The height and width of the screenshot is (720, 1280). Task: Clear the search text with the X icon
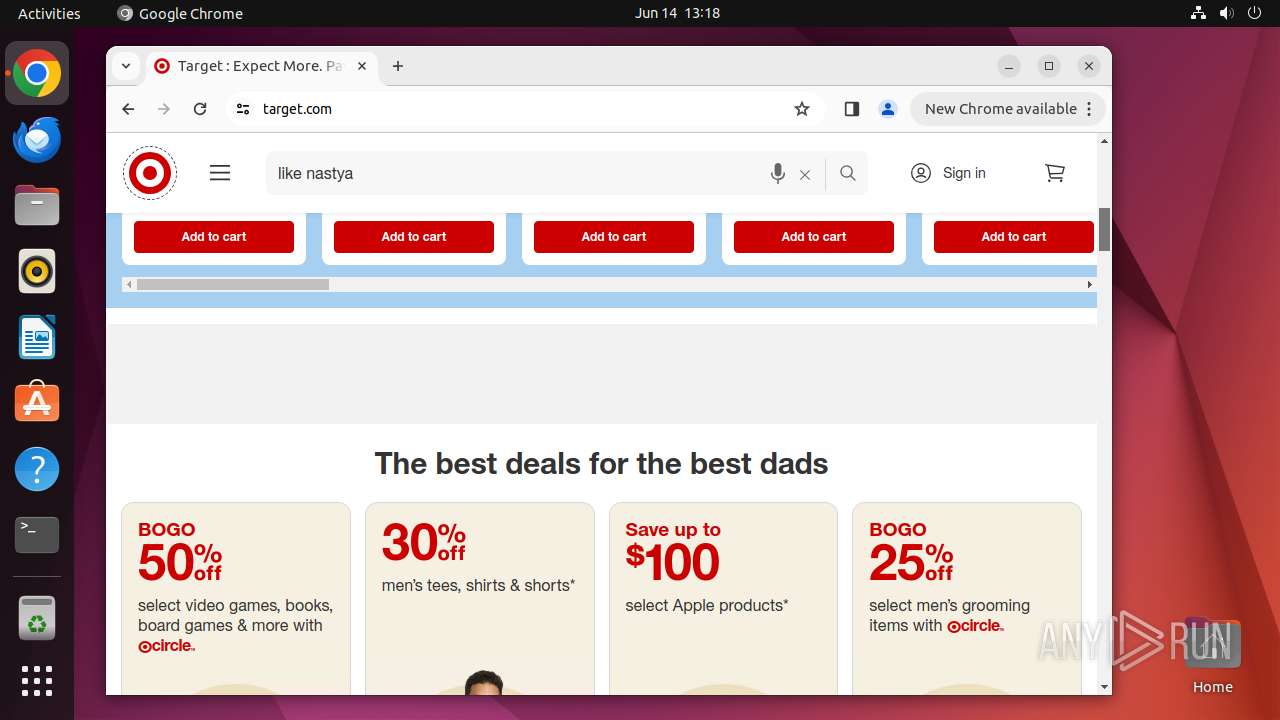click(805, 174)
